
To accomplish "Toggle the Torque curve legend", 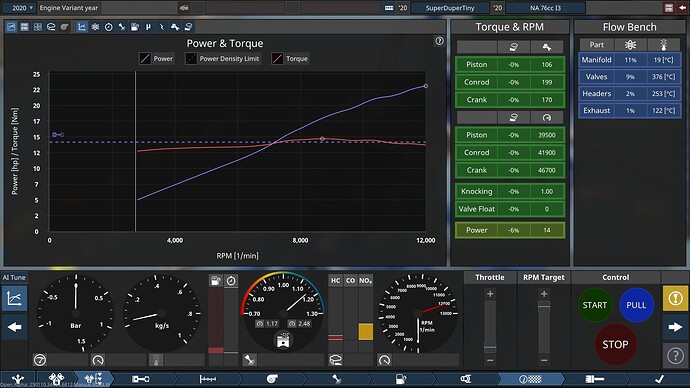I will tap(290, 59).
